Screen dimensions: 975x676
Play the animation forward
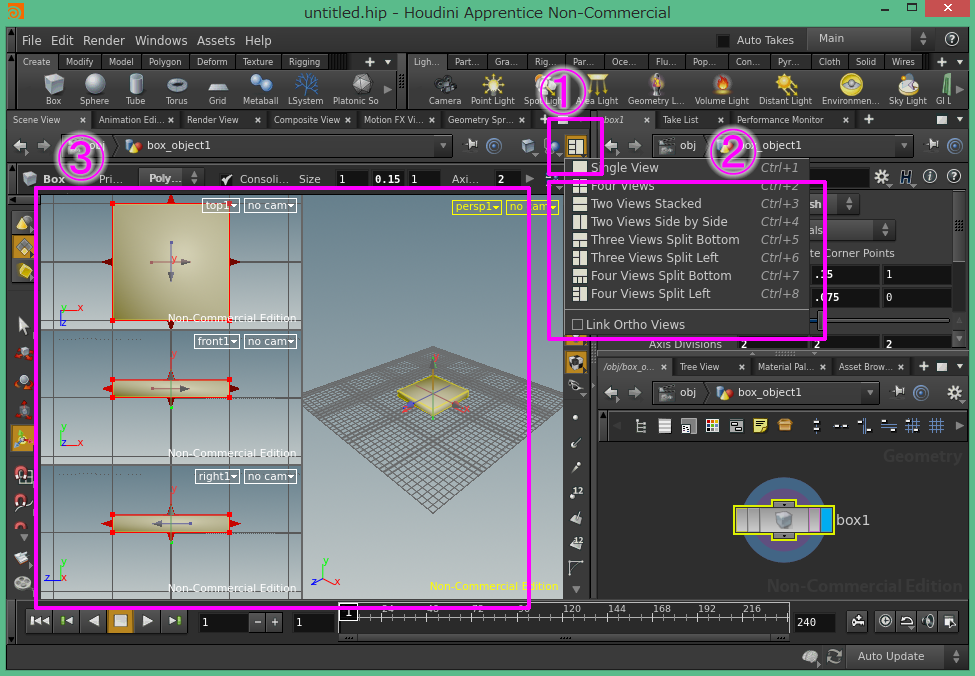tap(147, 621)
